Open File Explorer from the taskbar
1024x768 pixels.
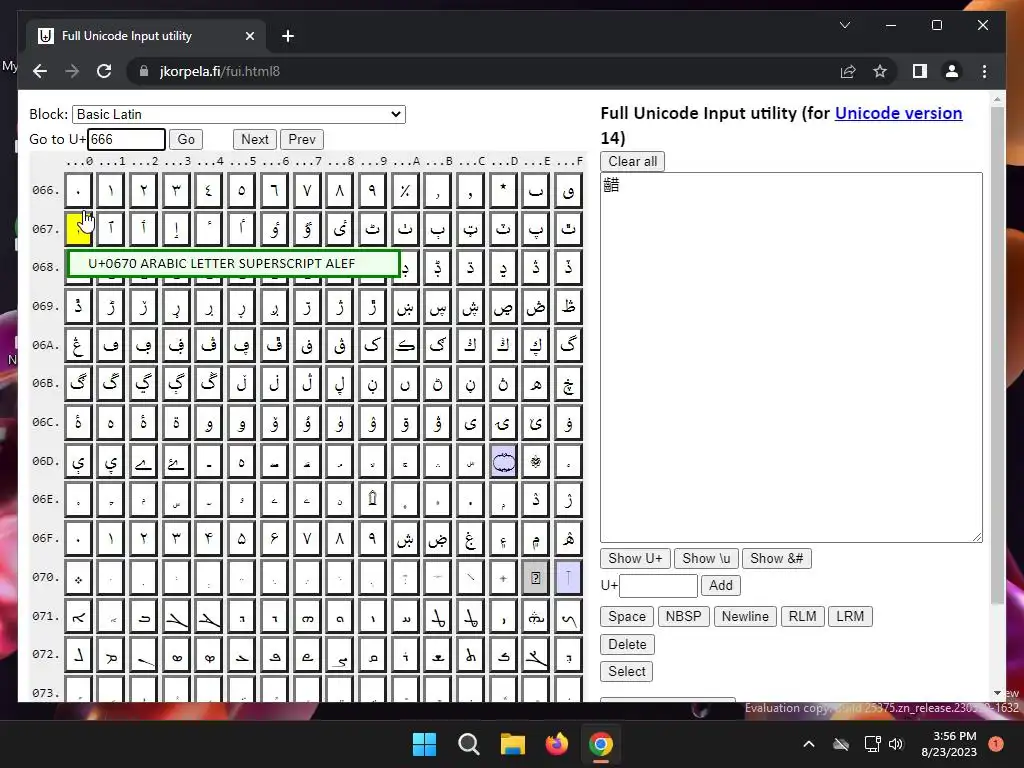(513, 744)
